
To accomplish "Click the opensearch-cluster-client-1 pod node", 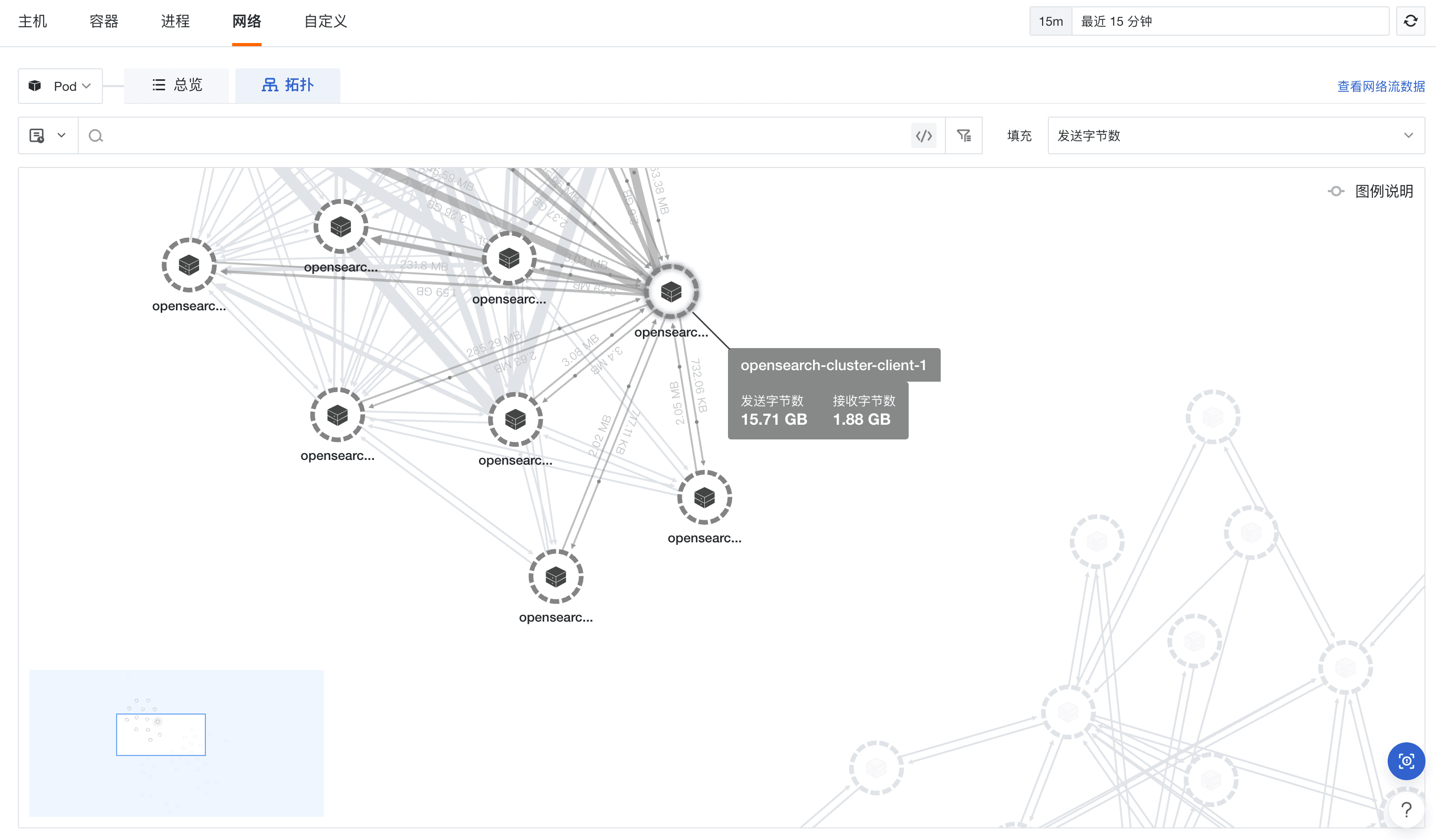I will [671, 291].
